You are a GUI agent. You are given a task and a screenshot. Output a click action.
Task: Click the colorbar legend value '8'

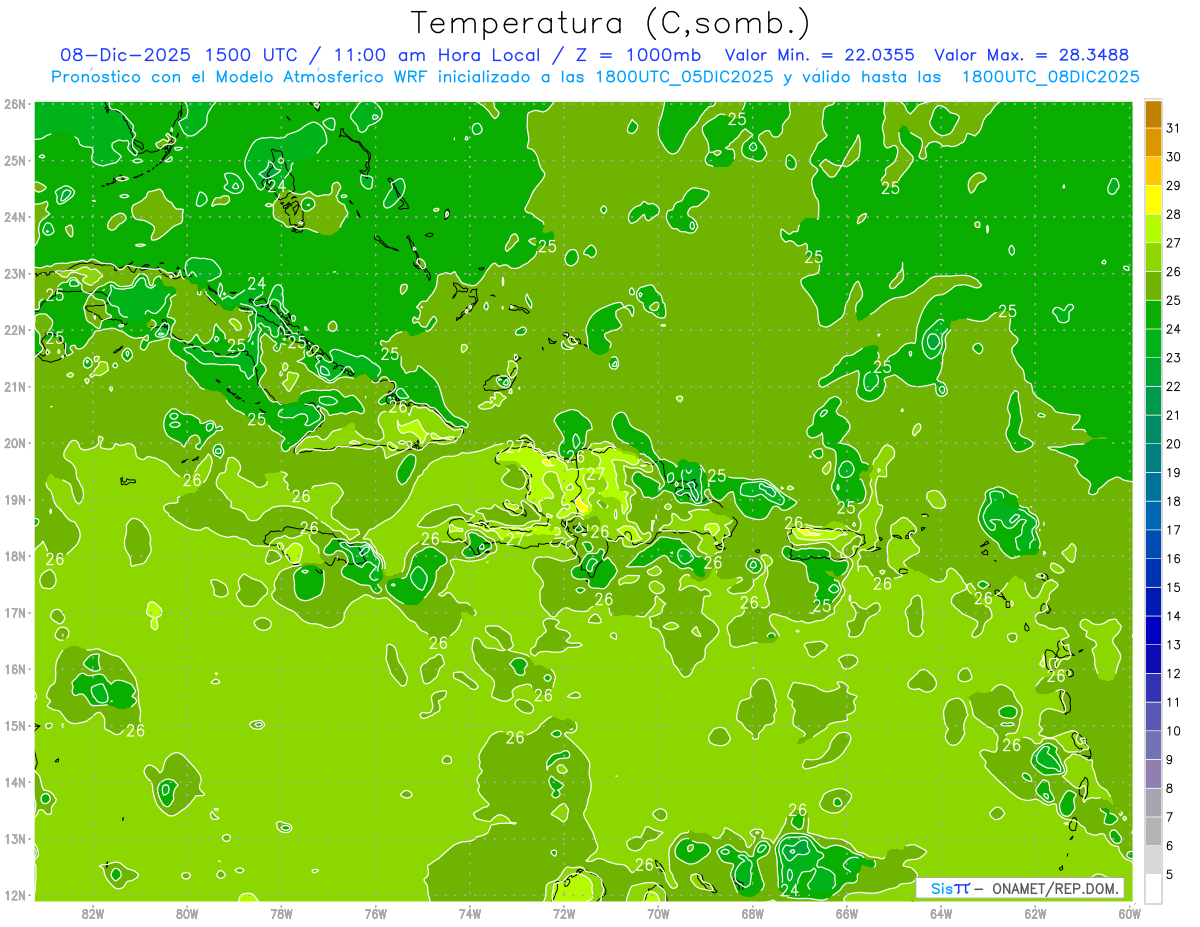coord(1170,788)
